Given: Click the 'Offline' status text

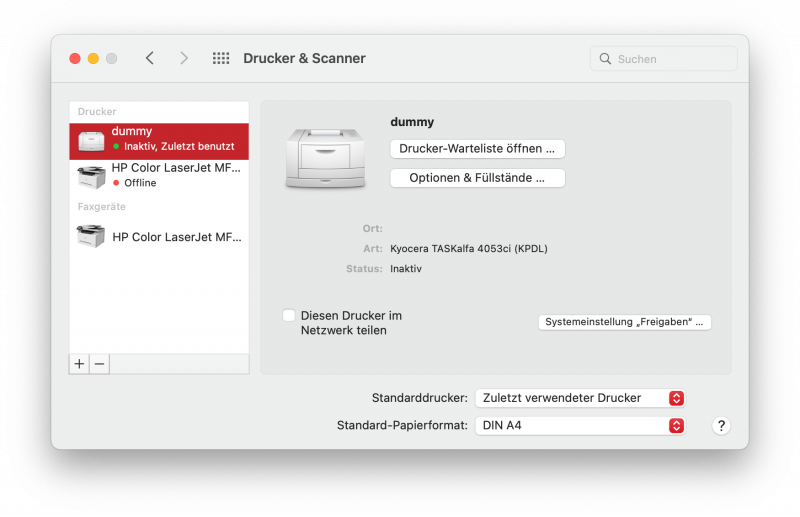Looking at the screenshot, I should [x=140, y=183].
